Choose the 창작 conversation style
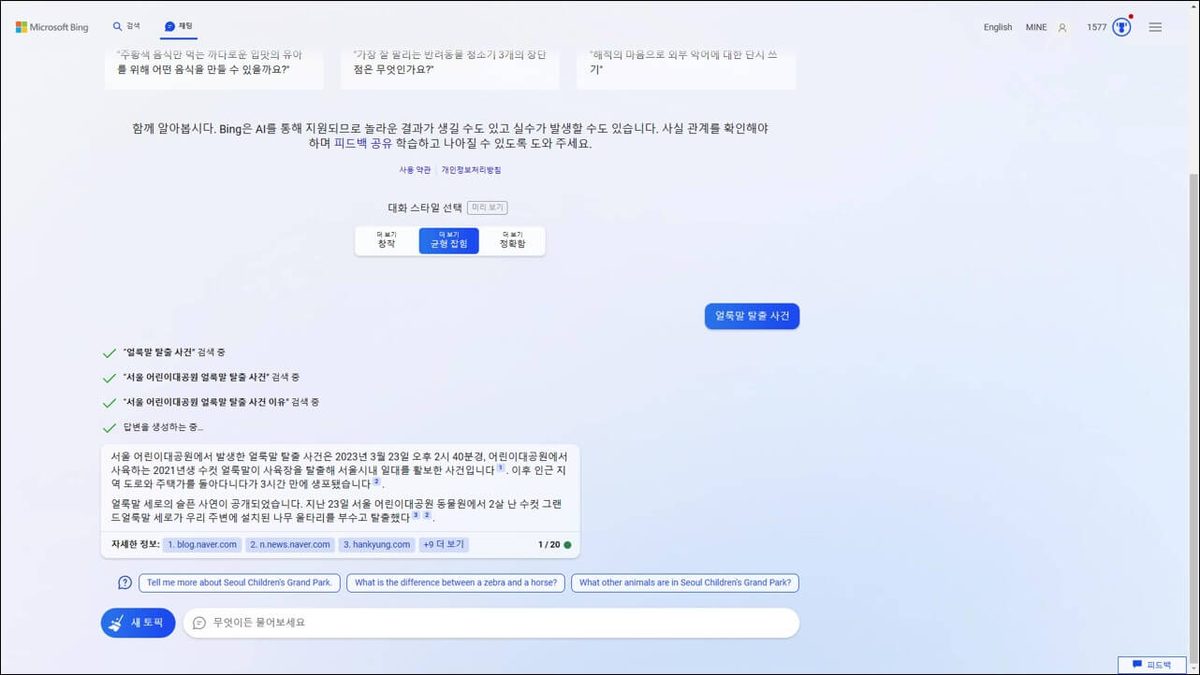 coord(386,240)
